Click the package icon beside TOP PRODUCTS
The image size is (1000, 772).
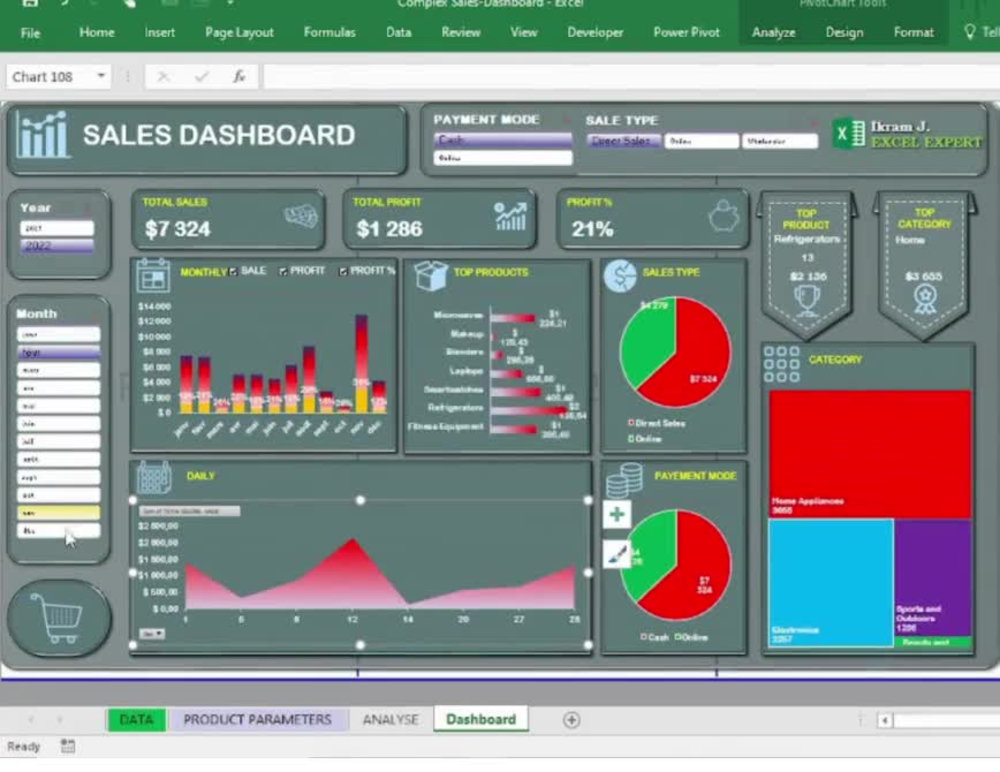pos(434,274)
